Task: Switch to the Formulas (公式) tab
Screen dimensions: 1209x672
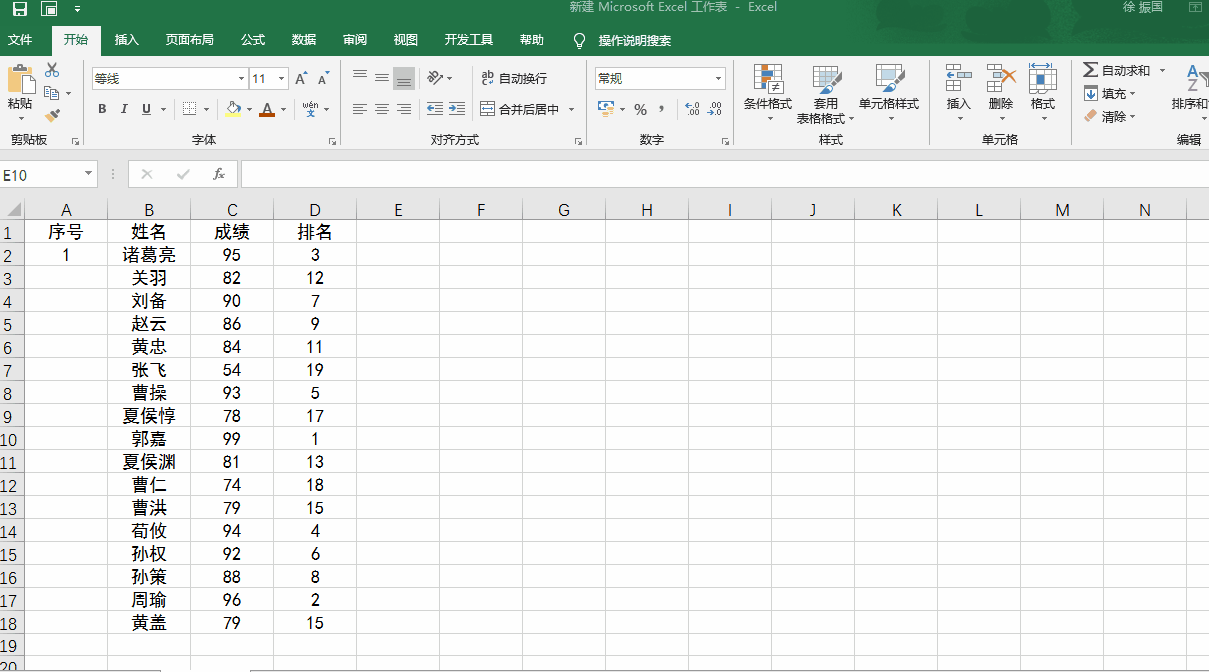Action: [253, 40]
